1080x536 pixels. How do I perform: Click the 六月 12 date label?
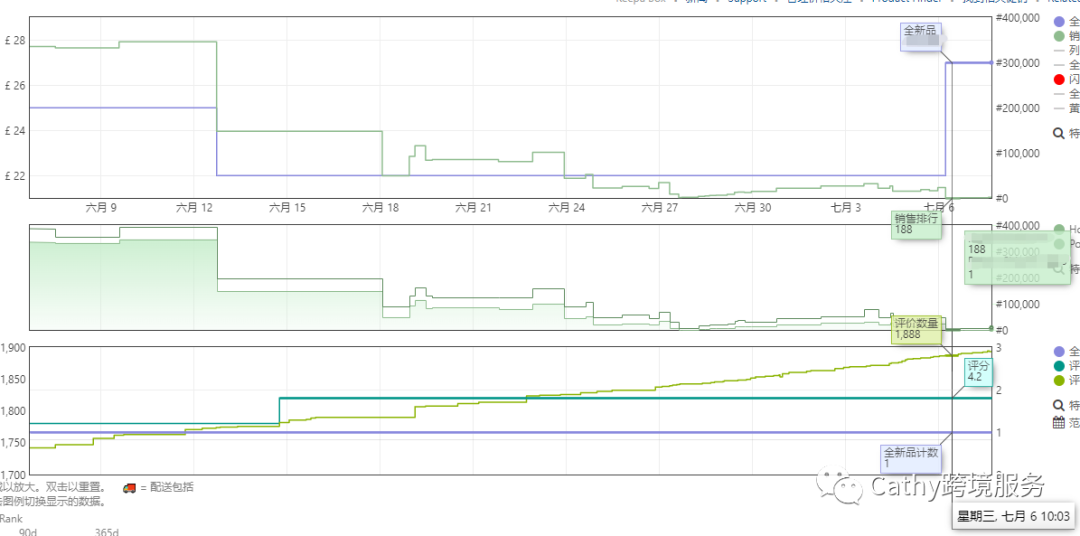(194, 207)
